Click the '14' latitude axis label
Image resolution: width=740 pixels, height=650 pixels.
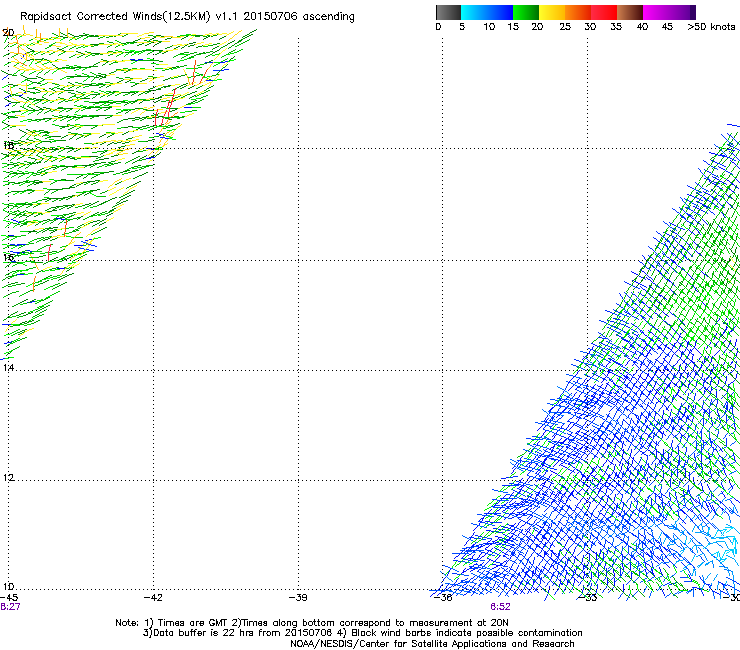click(x=8, y=367)
